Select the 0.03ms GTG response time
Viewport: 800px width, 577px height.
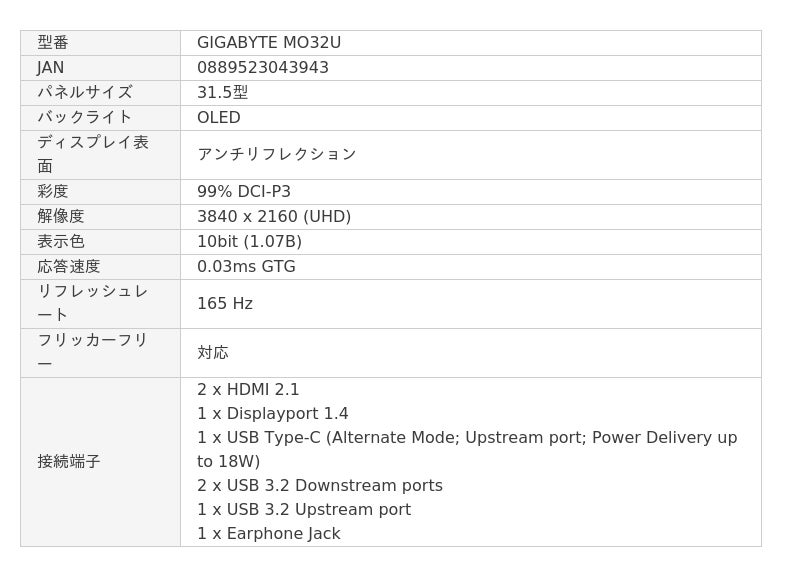click(246, 267)
